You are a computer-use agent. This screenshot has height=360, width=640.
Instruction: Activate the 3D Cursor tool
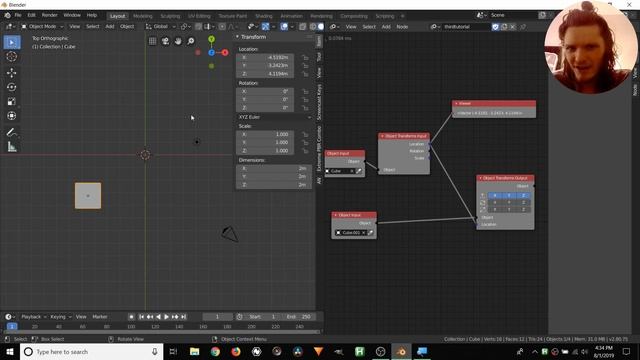point(12,57)
